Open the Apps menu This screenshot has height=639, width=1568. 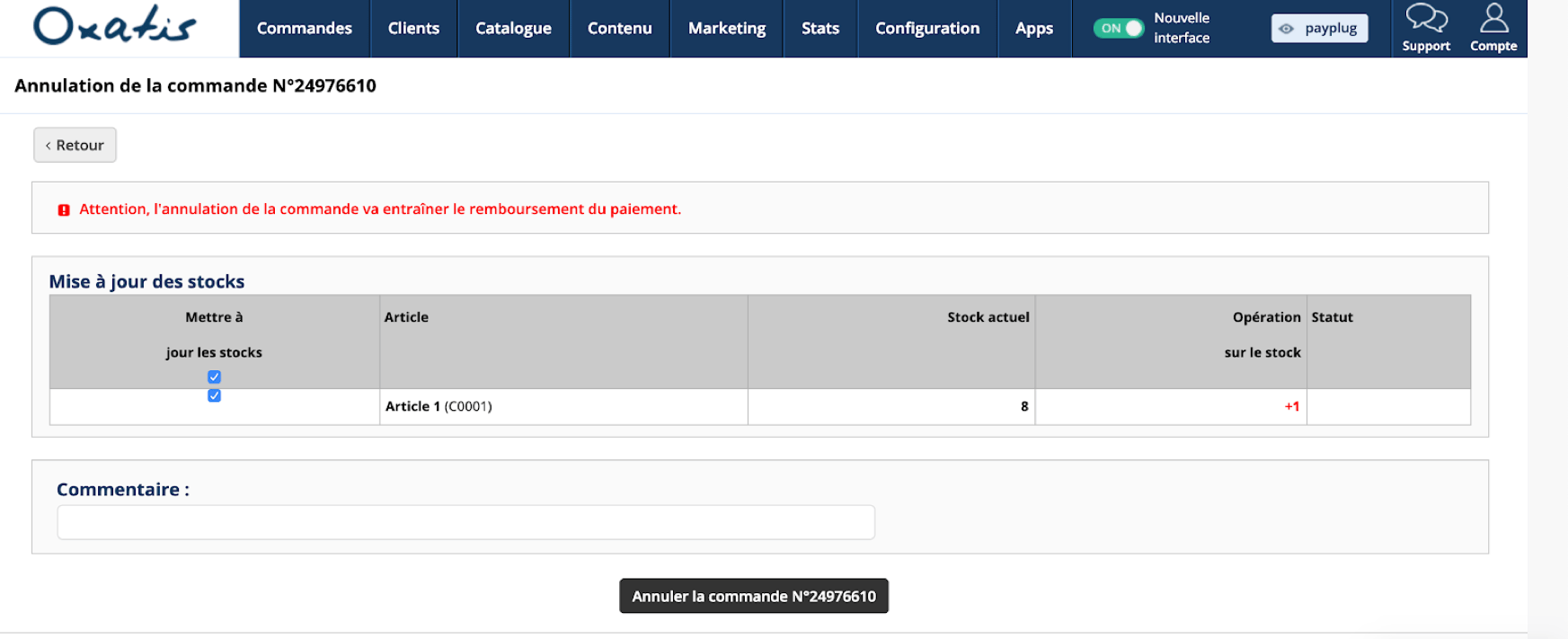tap(1034, 29)
